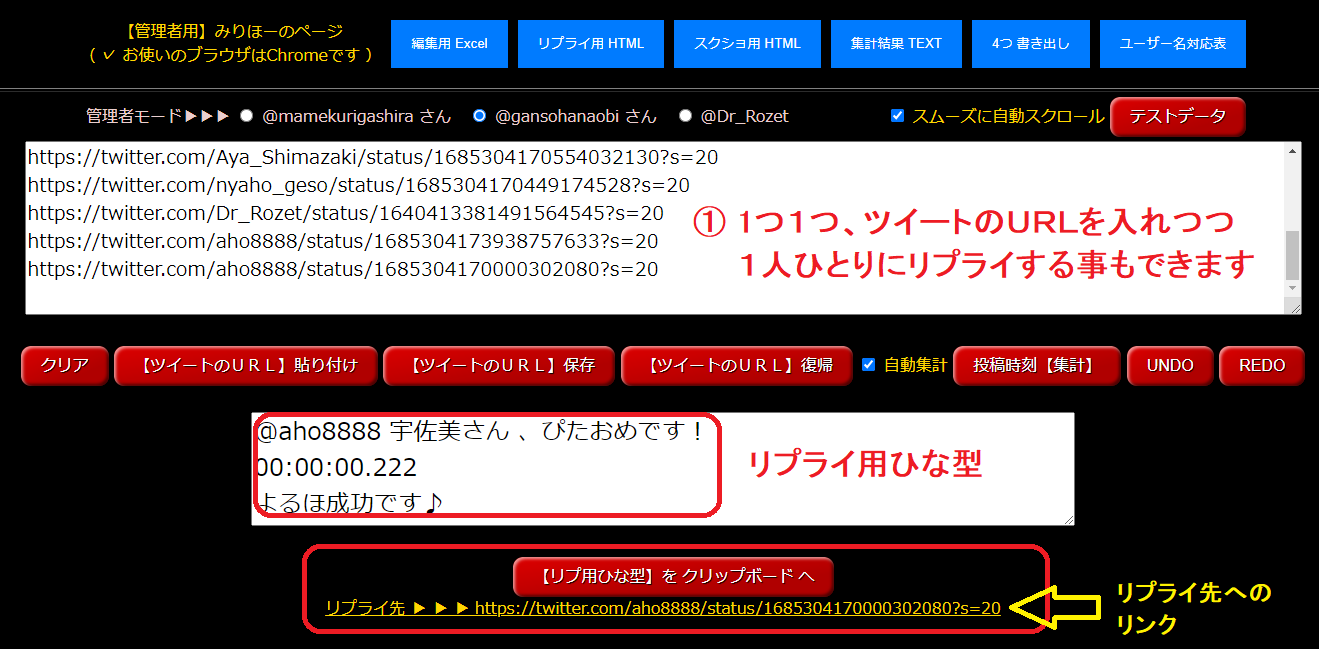Select the @mamekurigashira radio button
The image size is (1319, 649).
tap(247, 116)
